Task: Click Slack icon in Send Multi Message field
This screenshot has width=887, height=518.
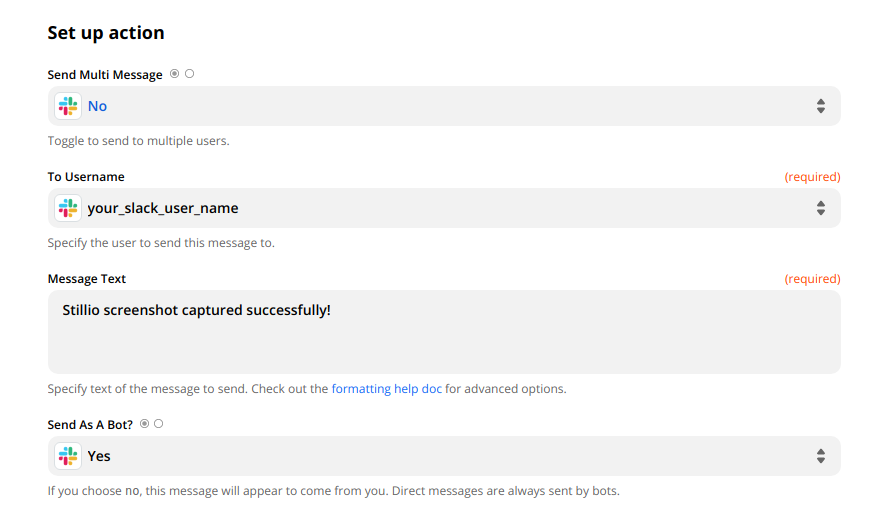Action: [x=69, y=106]
